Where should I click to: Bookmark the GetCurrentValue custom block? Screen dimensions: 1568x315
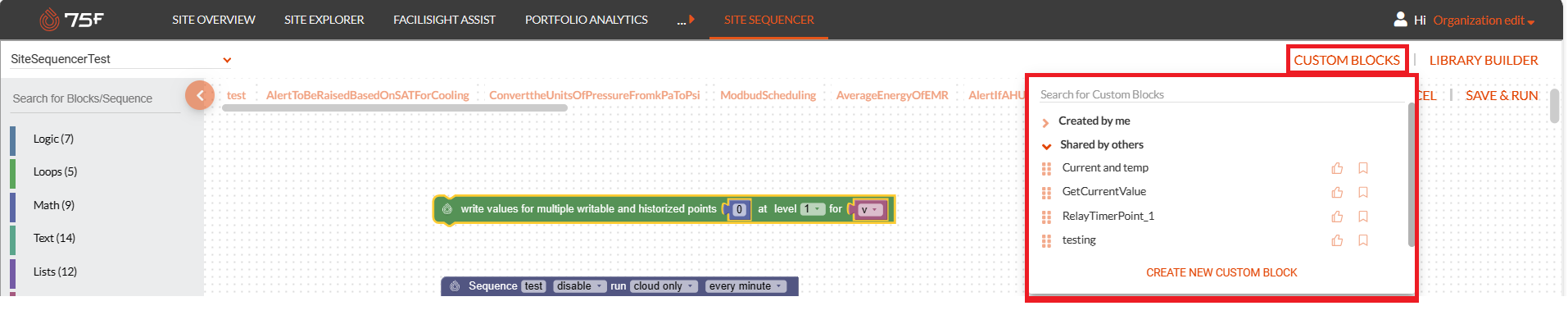pyautogui.click(x=1363, y=192)
